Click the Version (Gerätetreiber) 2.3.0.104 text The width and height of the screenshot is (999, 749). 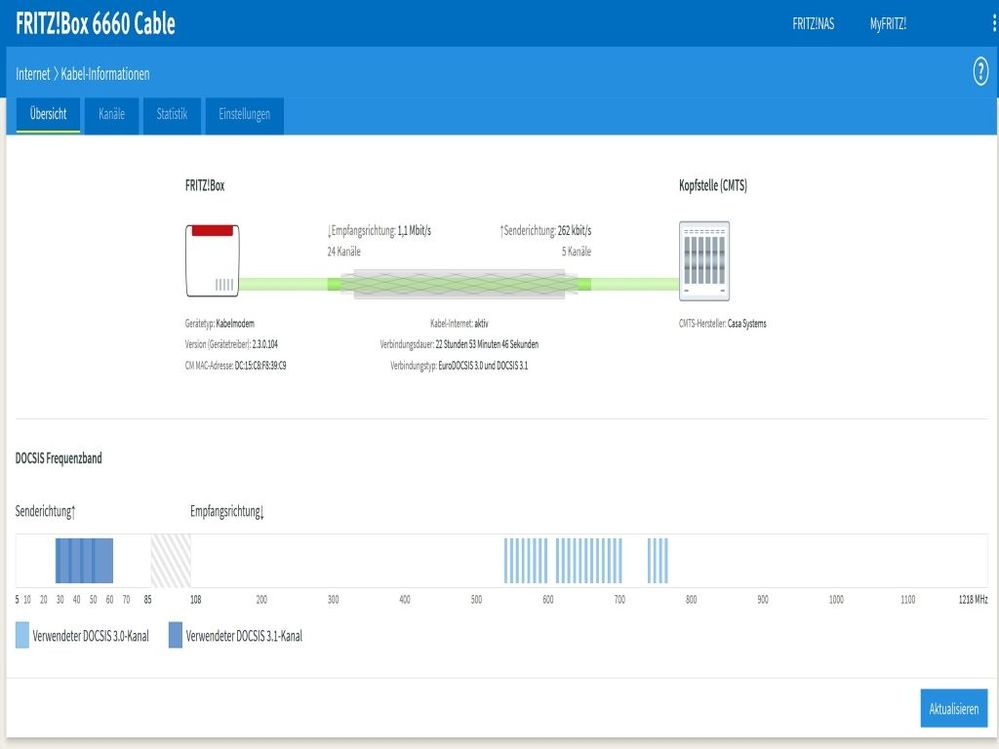(231, 345)
